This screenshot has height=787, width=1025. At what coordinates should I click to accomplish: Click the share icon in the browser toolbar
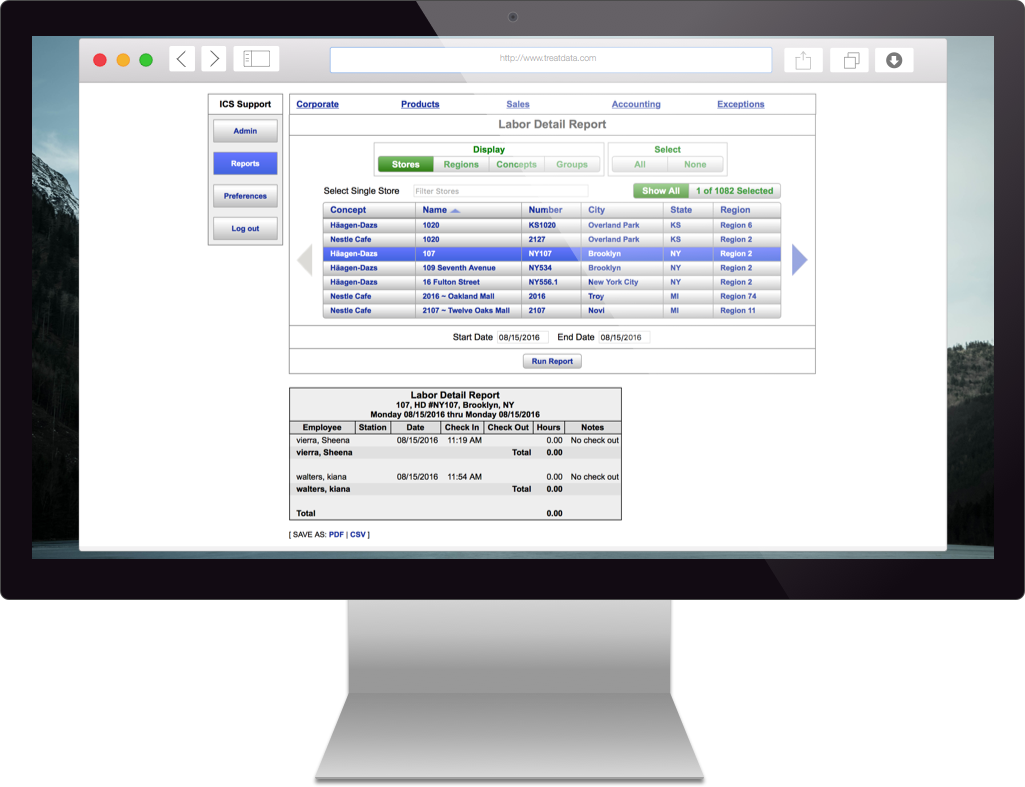(803, 60)
